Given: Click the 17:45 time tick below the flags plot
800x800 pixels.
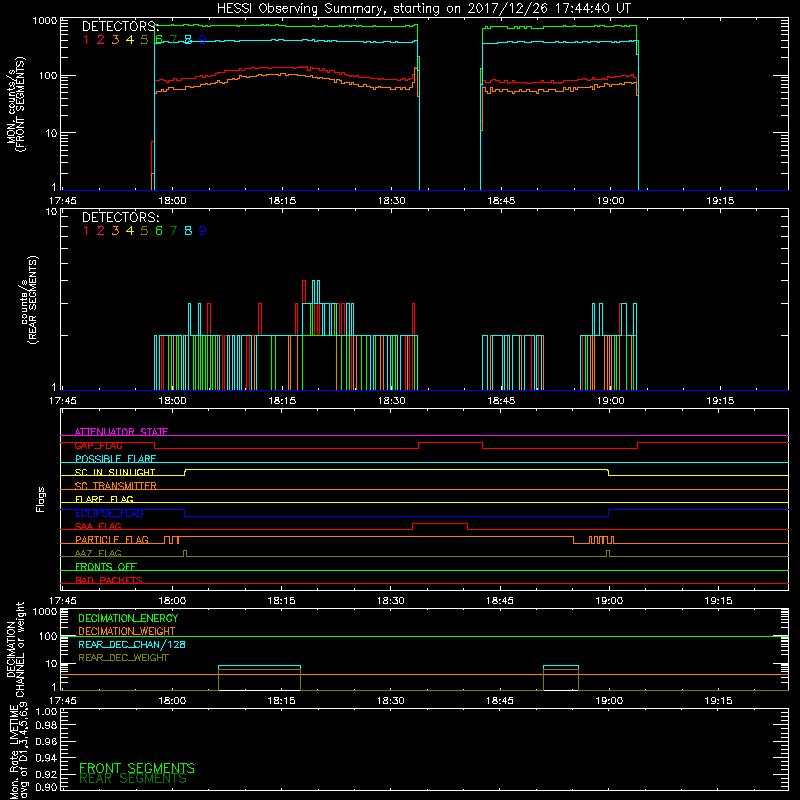Looking at the screenshot, I should pos(62,601).
